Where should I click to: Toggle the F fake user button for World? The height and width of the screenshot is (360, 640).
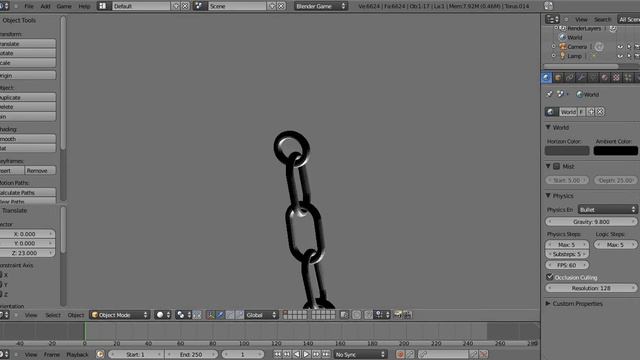tap(581, 112)
